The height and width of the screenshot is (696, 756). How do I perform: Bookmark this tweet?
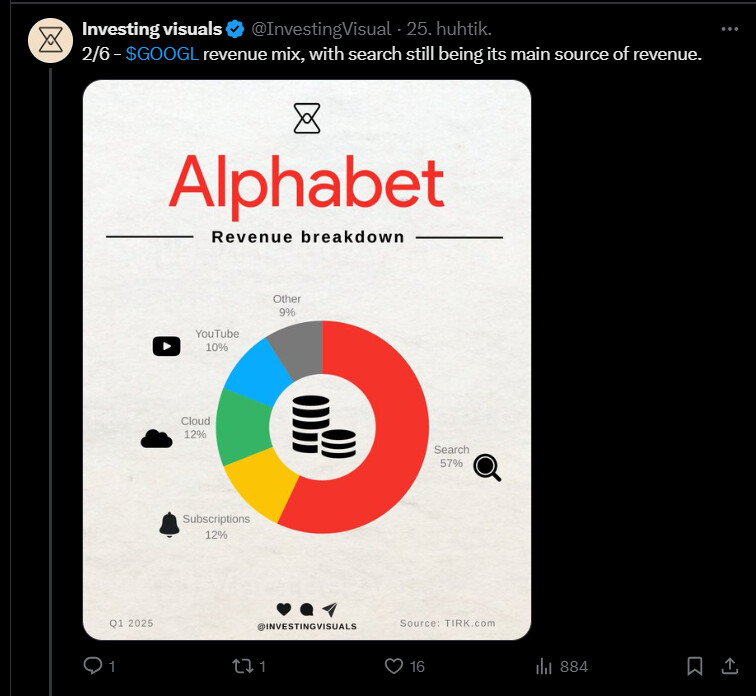click(694, 666)
